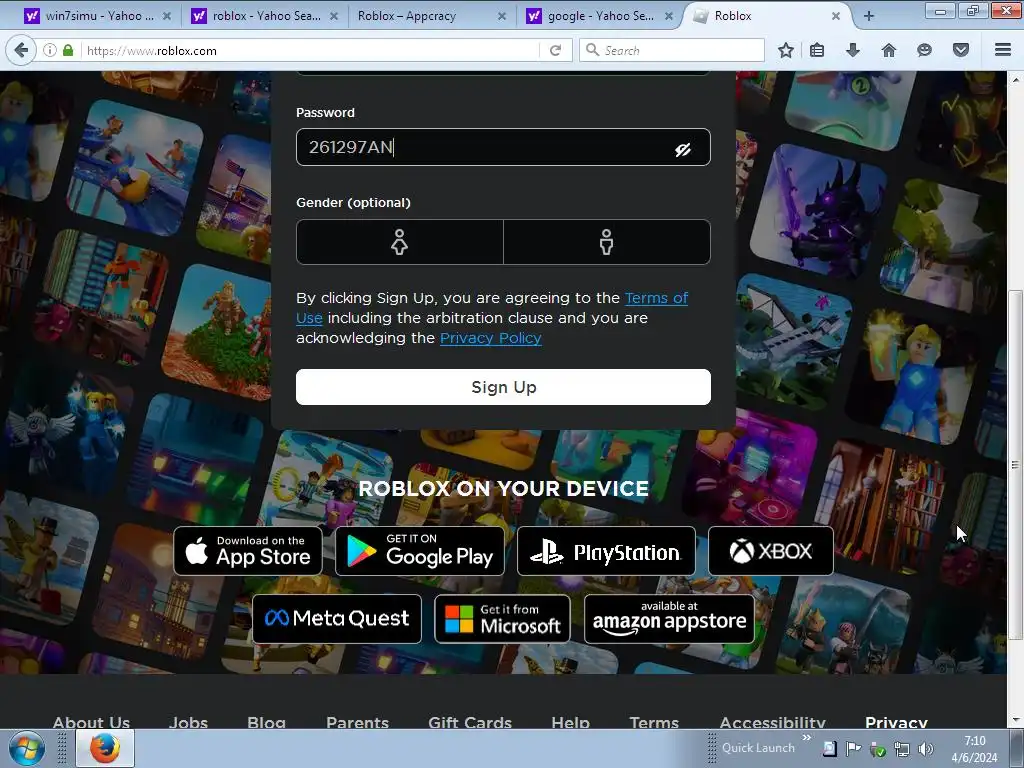Viewport: 1024px width, 768px height.
Task: Open the Help footer link
Action: click(570, 722)
